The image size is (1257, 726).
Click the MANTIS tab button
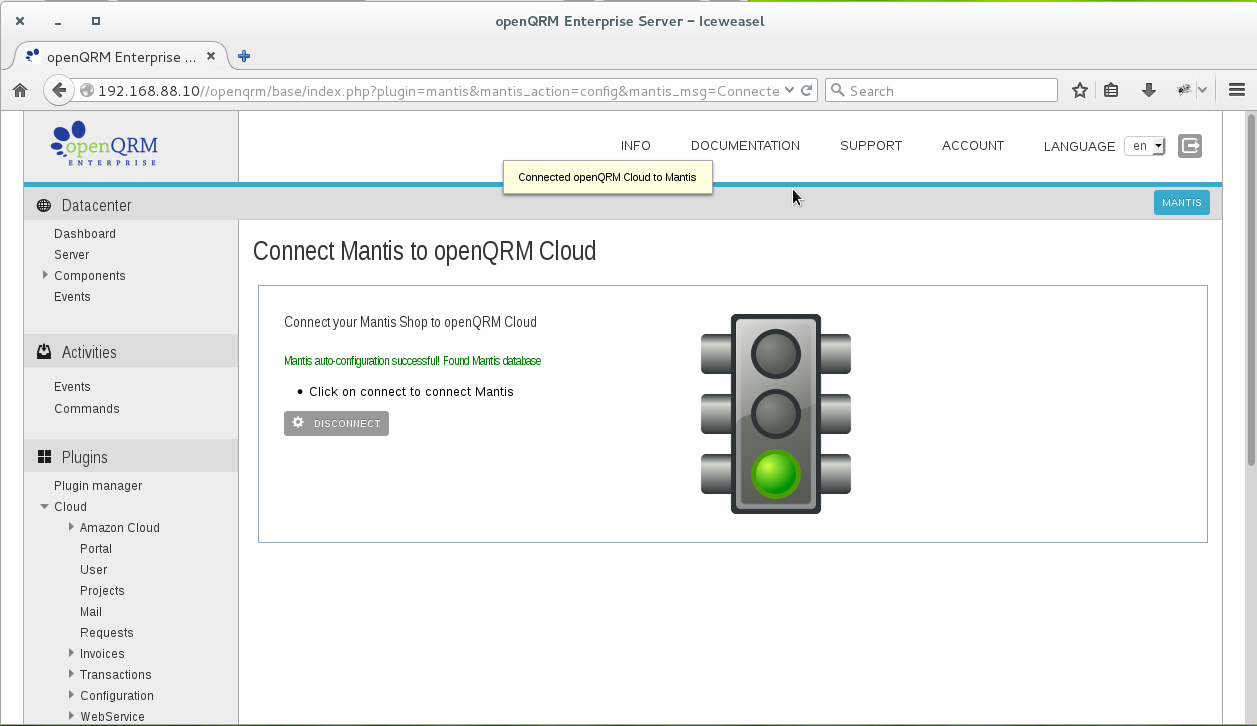click(1182, 203)
